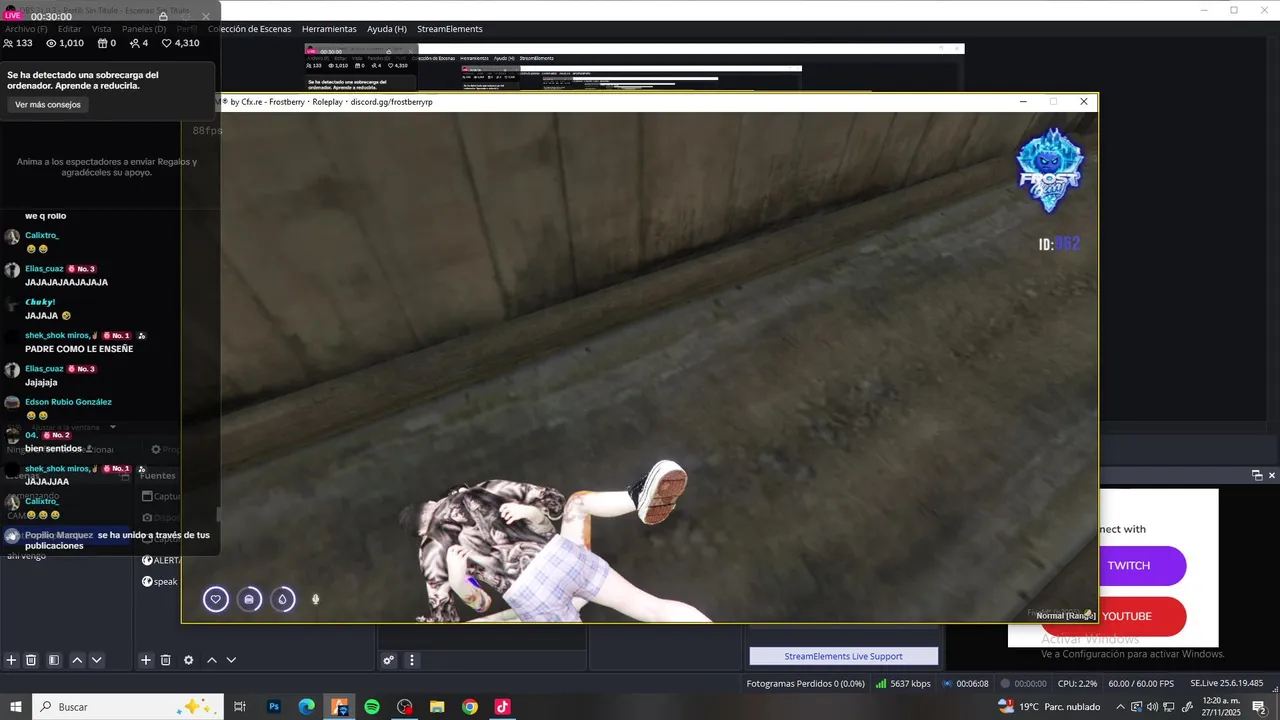Click chat user Edson Rubio González
This screenshot has width=1280, height=720.
coord(68,402)
